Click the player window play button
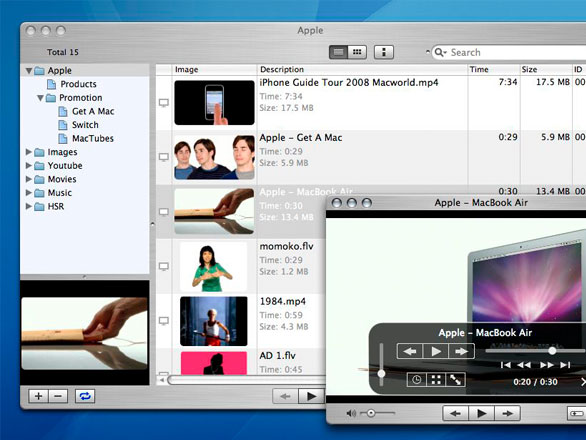Image resolution: width=586 pixels, height=440 pixels. pos(481,413)
